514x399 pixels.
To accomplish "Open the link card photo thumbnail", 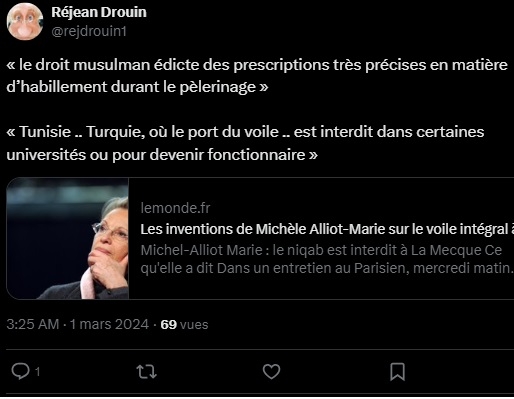I will click(x=68, y=238).
